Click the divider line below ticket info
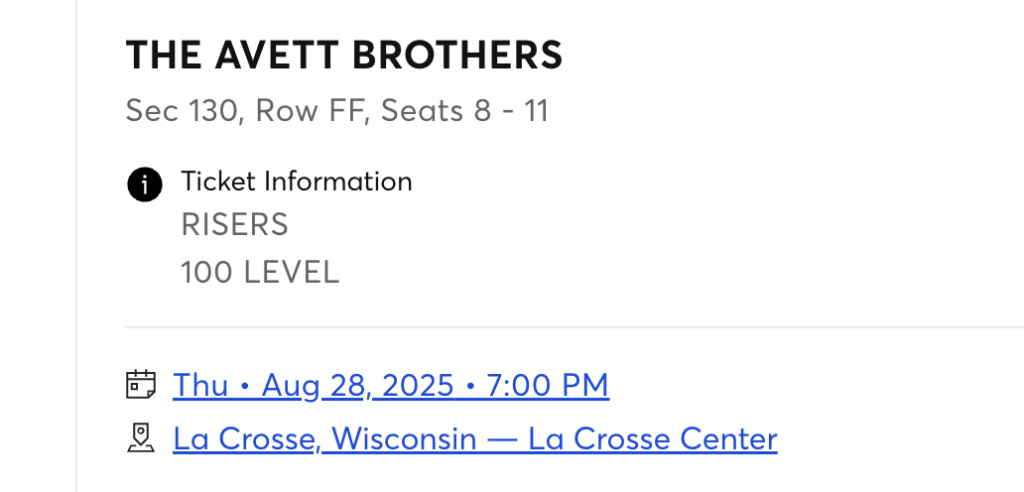Image resolution: width=1024 pixels, height=492 pixels. (x=575, y=327)
